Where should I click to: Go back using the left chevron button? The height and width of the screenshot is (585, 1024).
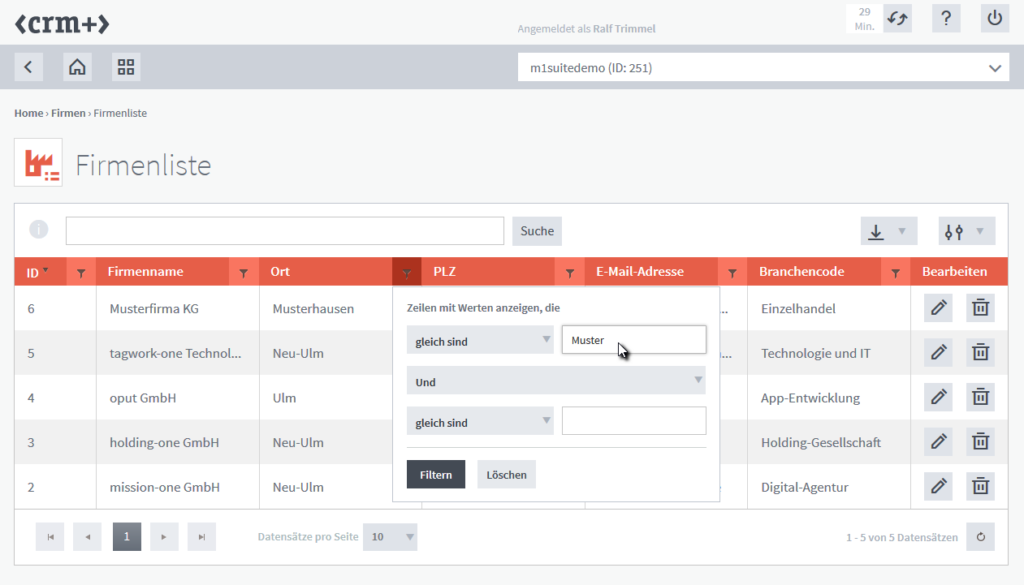click(x=28, y=67)
